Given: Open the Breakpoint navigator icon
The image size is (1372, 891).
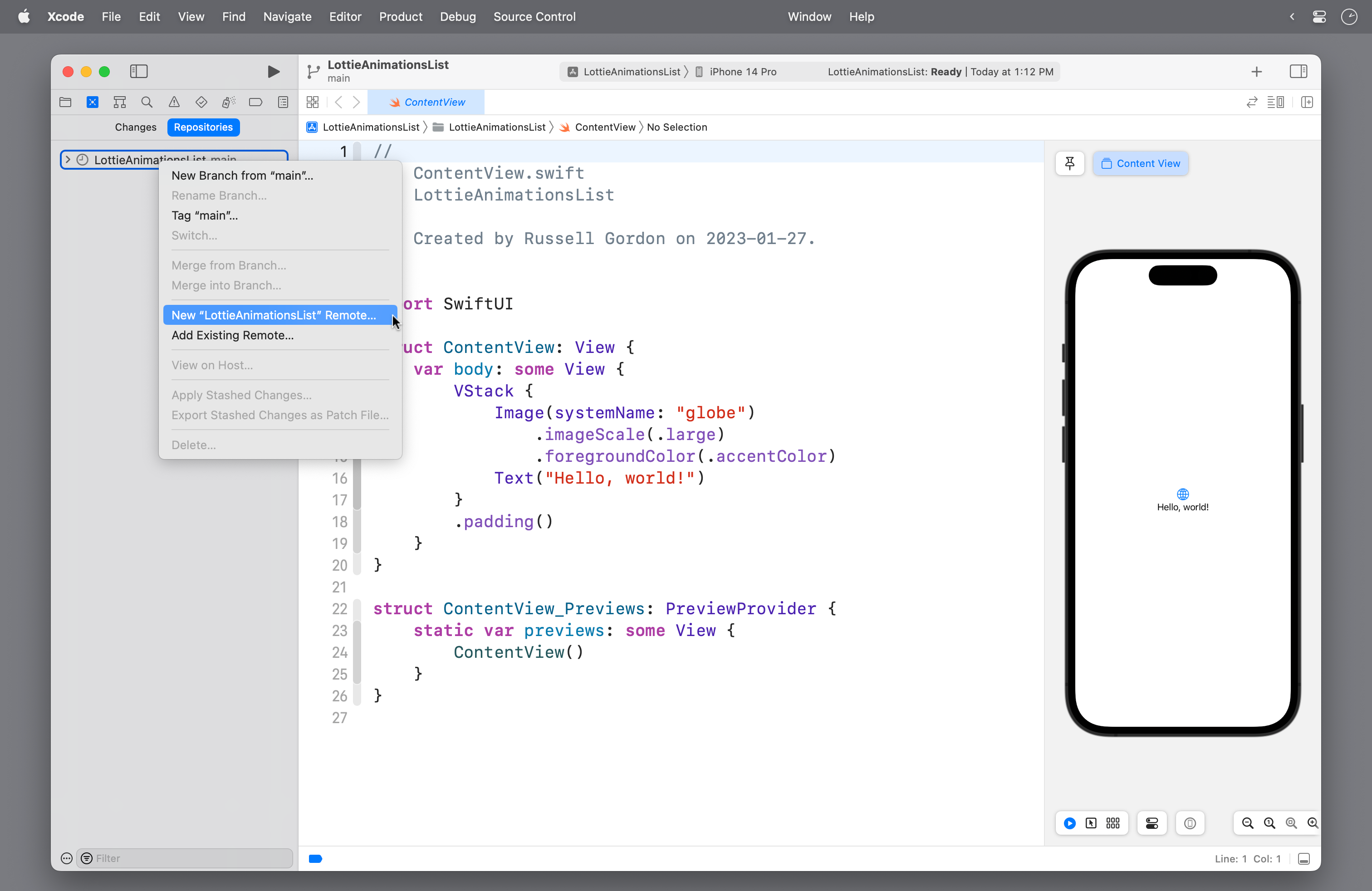Looking at the screenshot, I should click(x=255, y=103).
